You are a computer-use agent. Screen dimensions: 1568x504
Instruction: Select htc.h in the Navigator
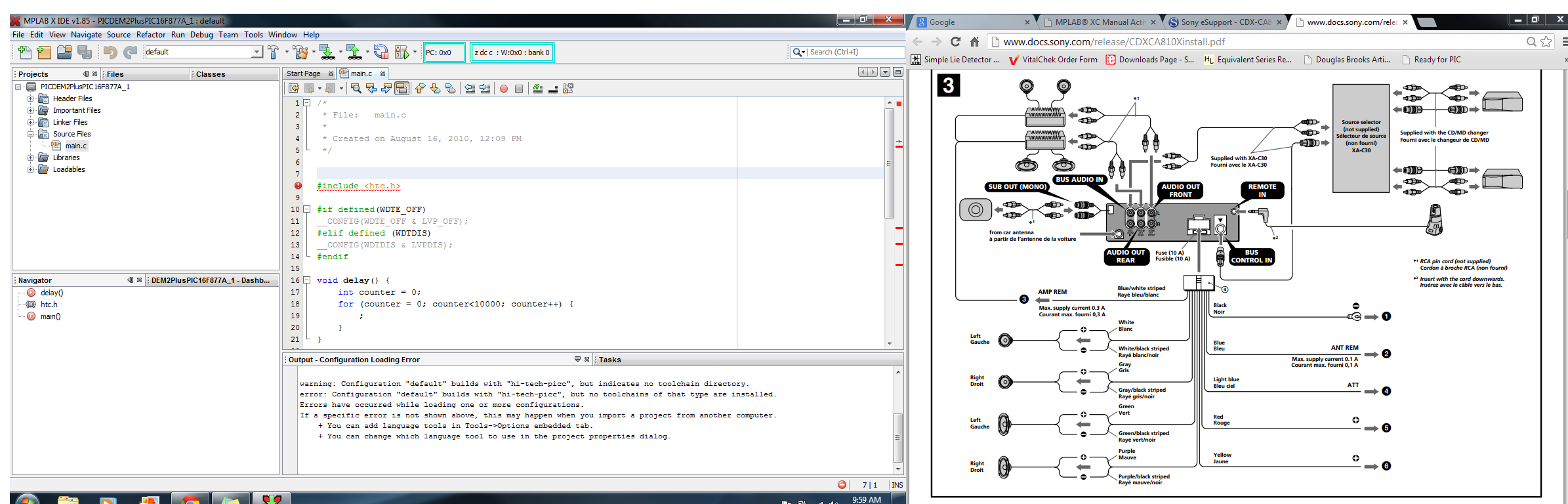point(49,304)
